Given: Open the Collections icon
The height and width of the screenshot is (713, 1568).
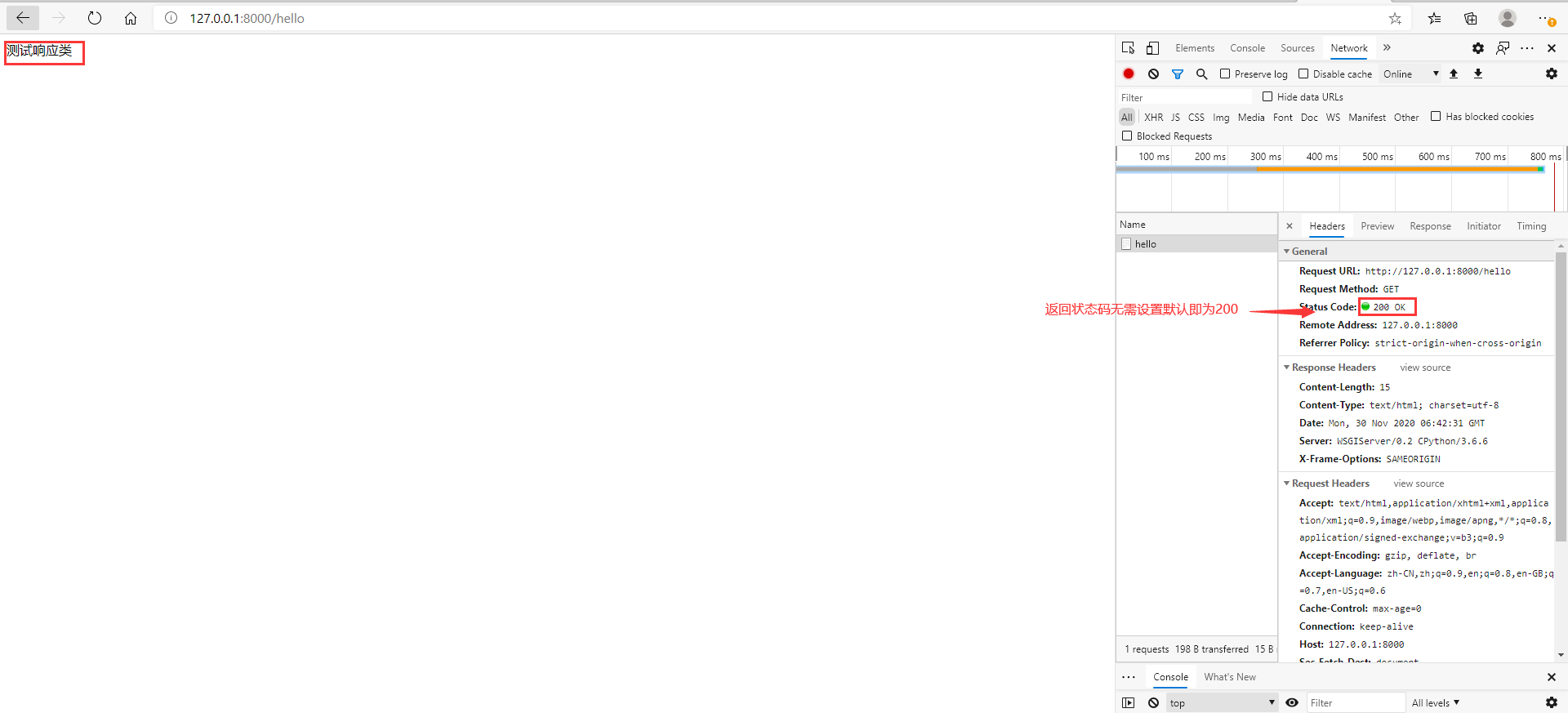Looking at the screenshot, I should pos(1471,18).
